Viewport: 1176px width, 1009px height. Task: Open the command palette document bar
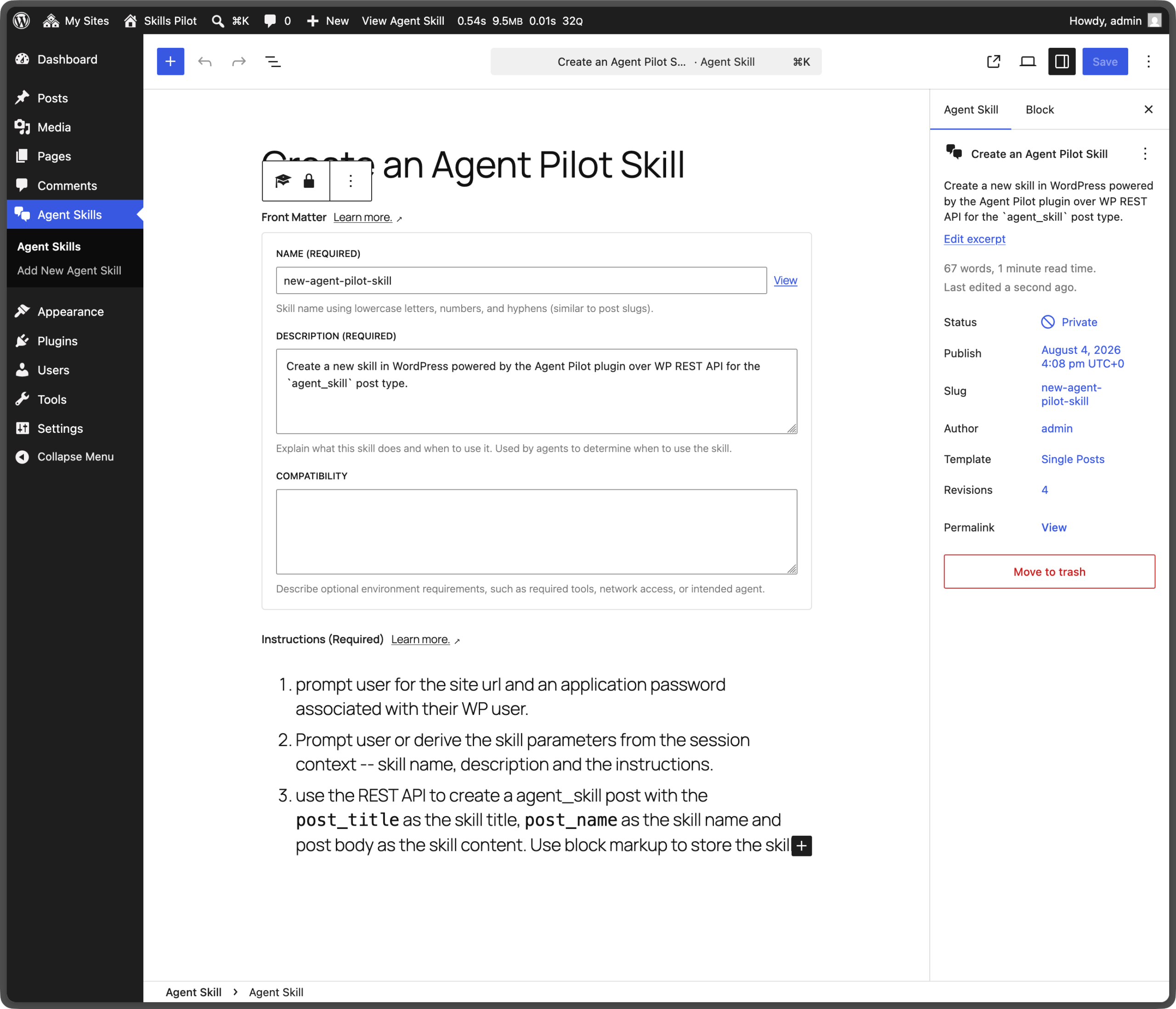[x=656, y=61]
